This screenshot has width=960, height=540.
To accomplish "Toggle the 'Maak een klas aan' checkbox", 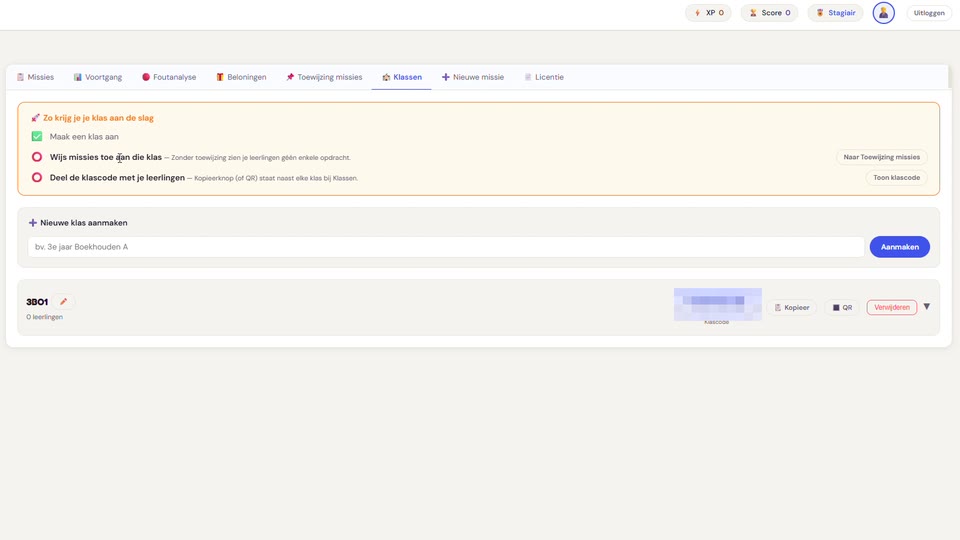I will (x=37, y=137).
